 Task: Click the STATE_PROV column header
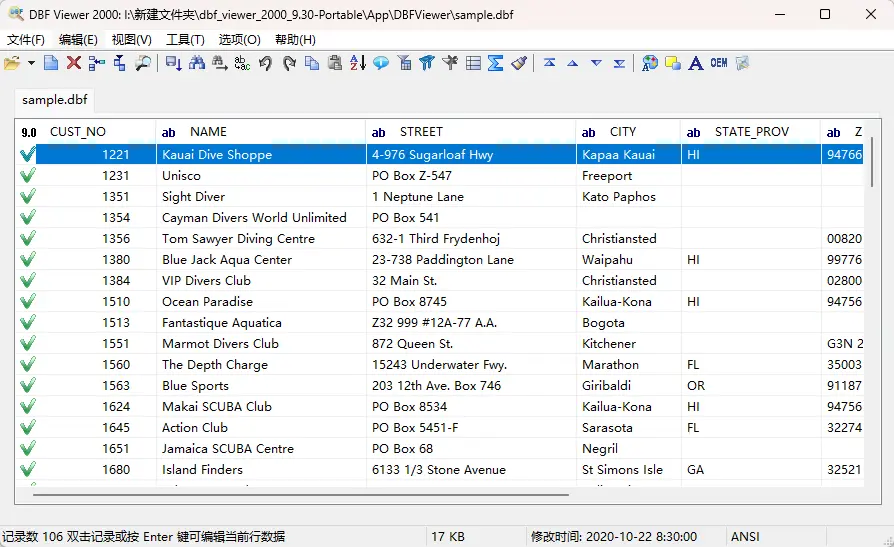click(750, 132)
